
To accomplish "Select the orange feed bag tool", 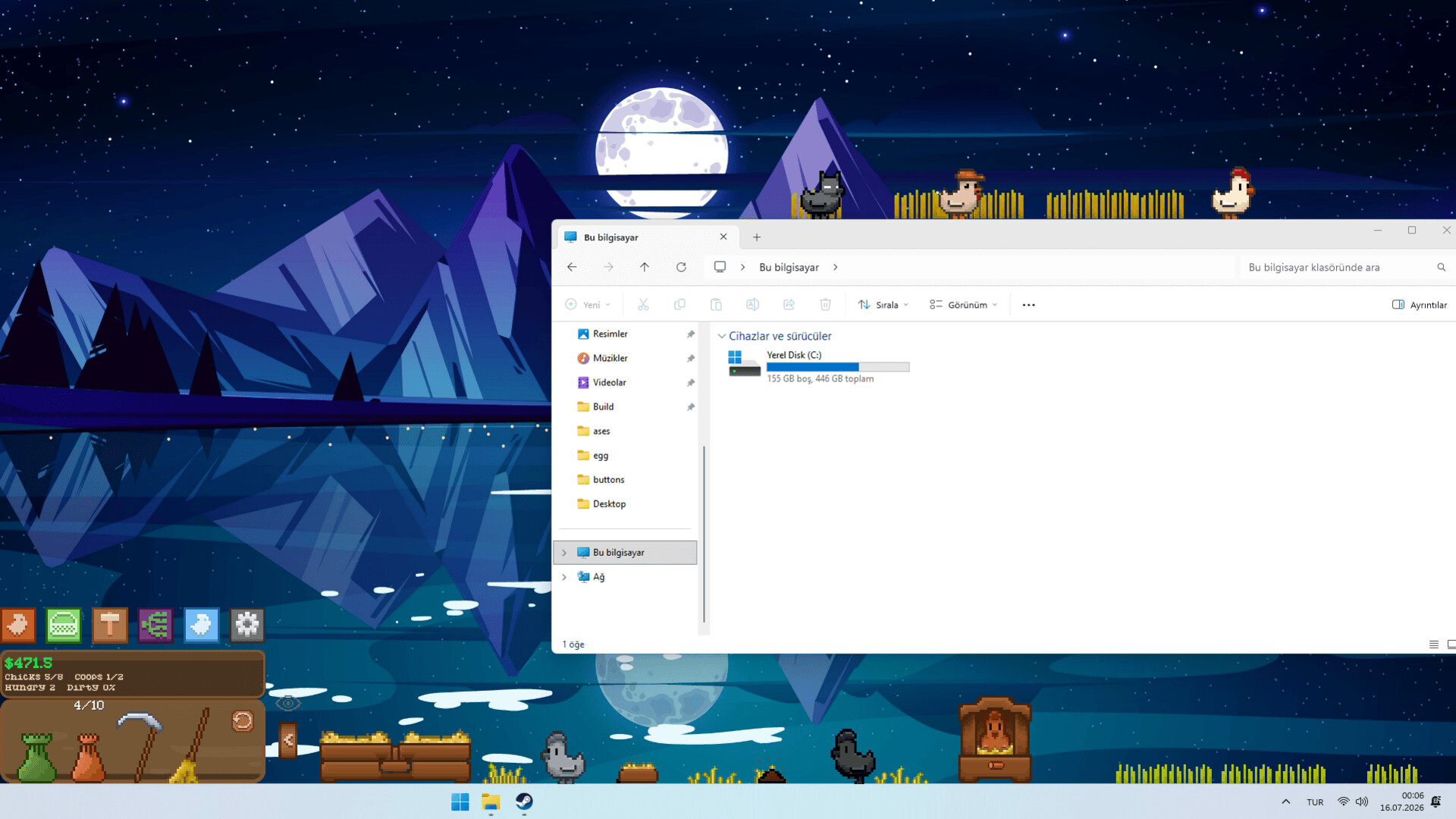I will point(89,756).
